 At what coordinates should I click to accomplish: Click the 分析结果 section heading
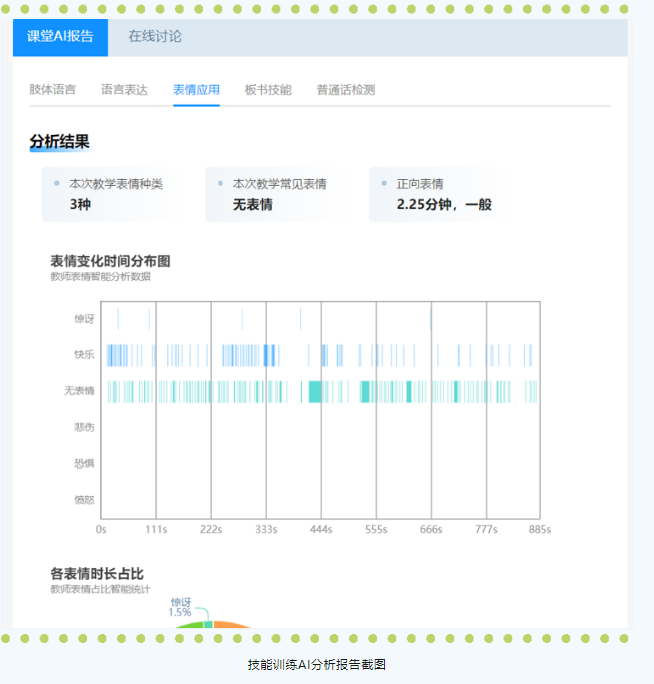(59, 142)
